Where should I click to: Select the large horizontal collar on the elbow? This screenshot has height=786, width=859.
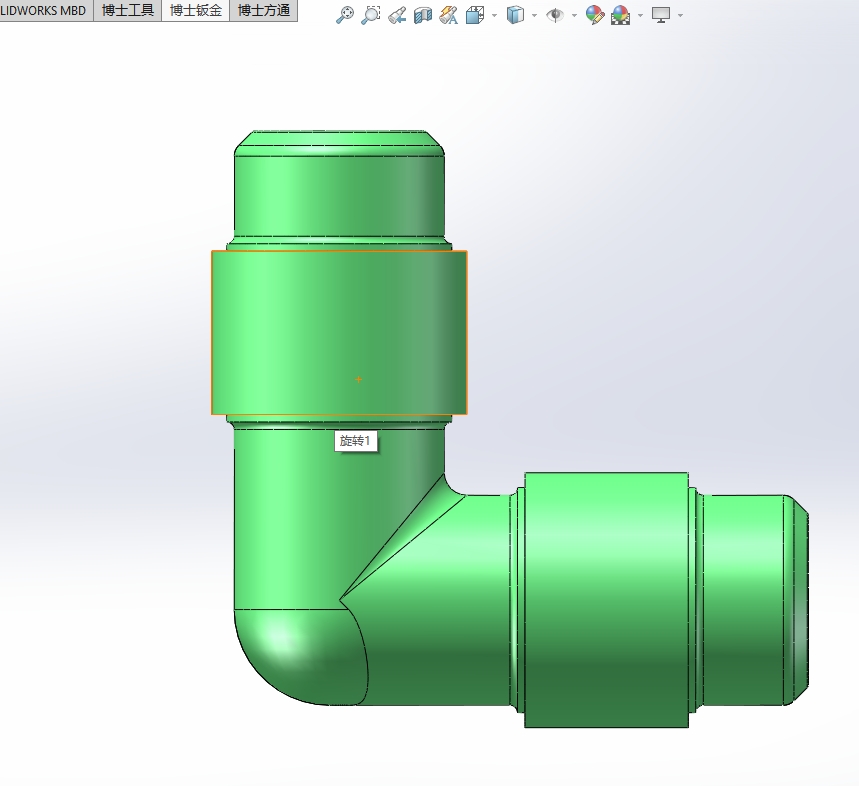coord(606,600)
